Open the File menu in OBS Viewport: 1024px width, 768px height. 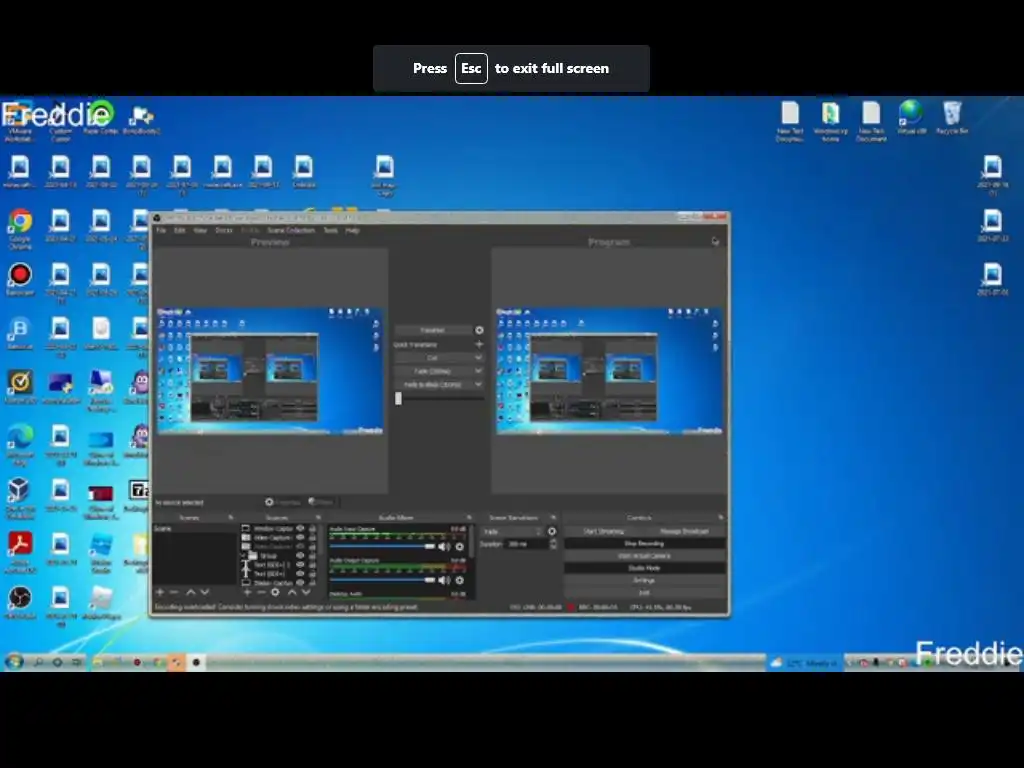tap(161, 231)
